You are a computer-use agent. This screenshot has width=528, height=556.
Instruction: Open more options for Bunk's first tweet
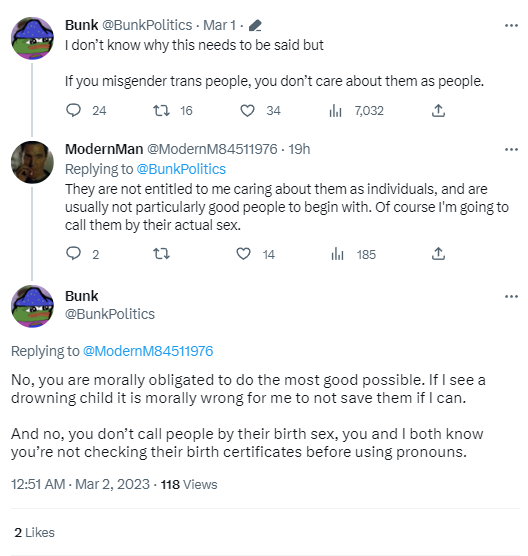coord(511,26)
